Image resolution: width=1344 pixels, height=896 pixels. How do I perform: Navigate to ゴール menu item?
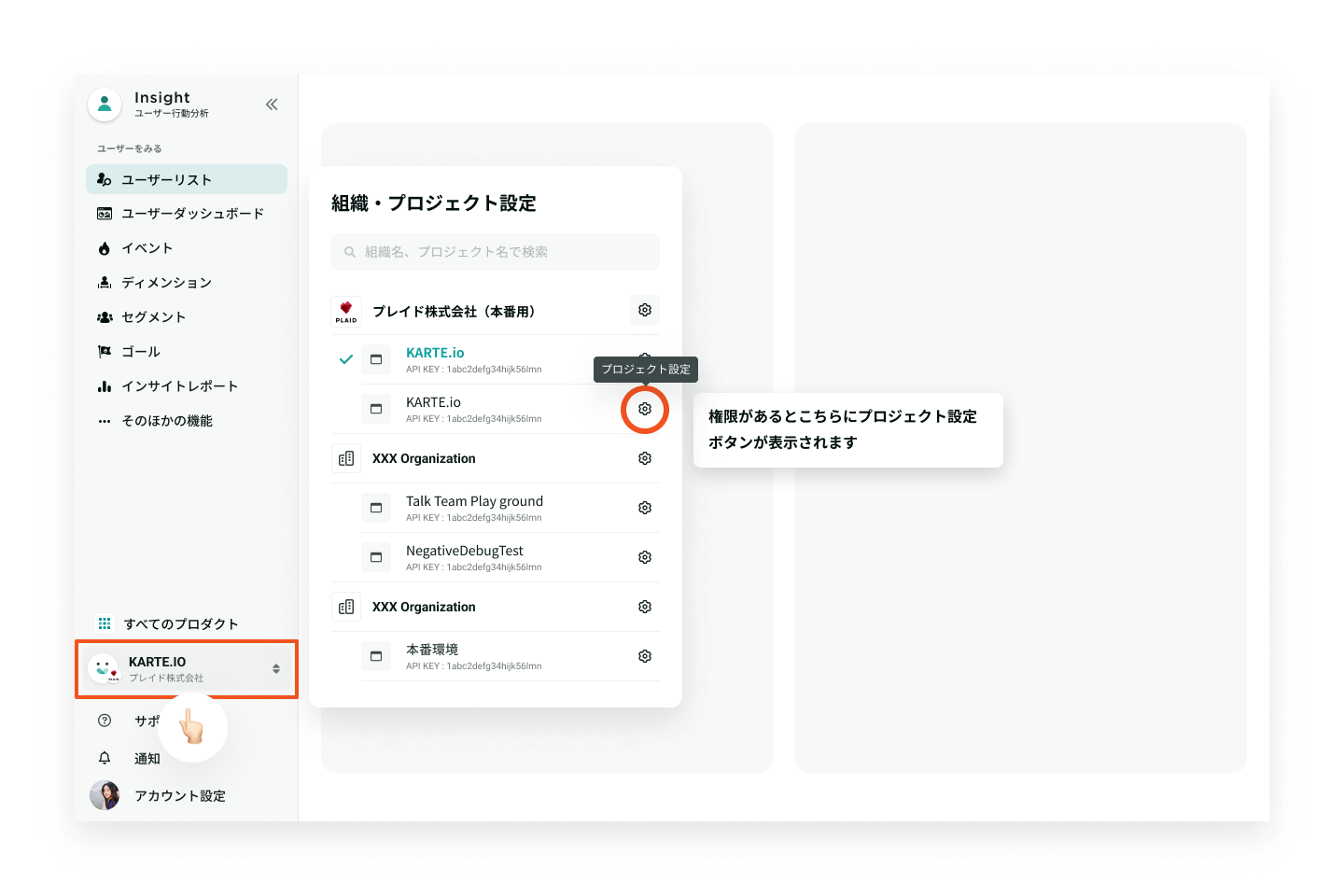click(x=187, y=352)
